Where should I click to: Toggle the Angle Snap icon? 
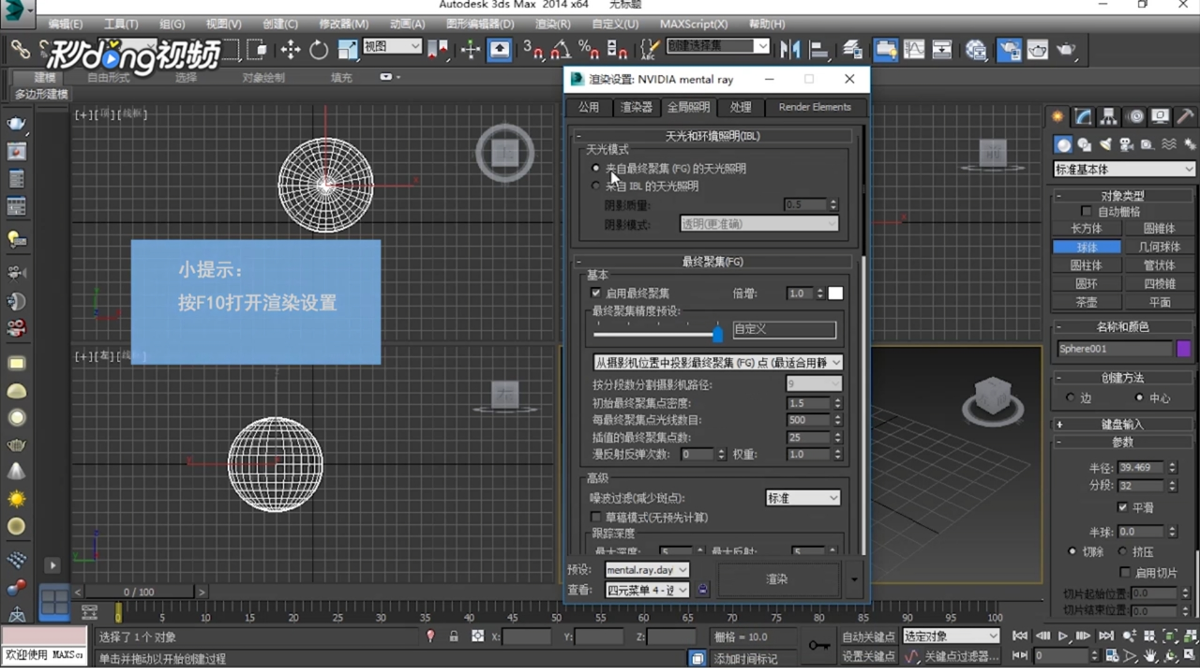tap(560, 49)
